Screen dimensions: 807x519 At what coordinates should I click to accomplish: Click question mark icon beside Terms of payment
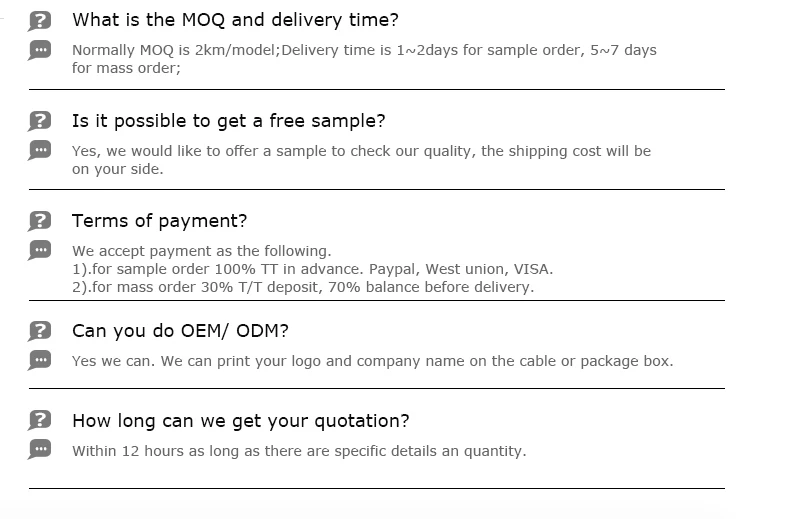click(x=40, y=221)
